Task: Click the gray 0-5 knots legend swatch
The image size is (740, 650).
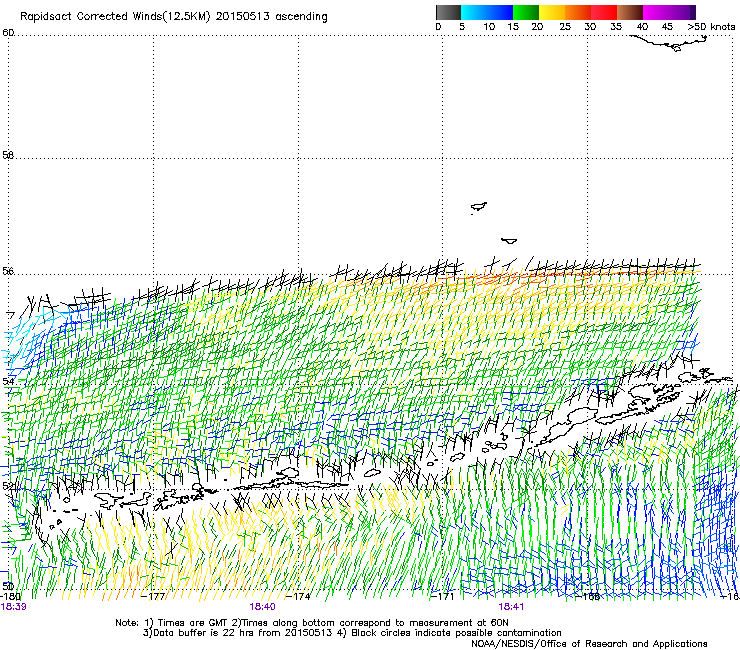Action: pyautogui.click(x=448, y=12)
